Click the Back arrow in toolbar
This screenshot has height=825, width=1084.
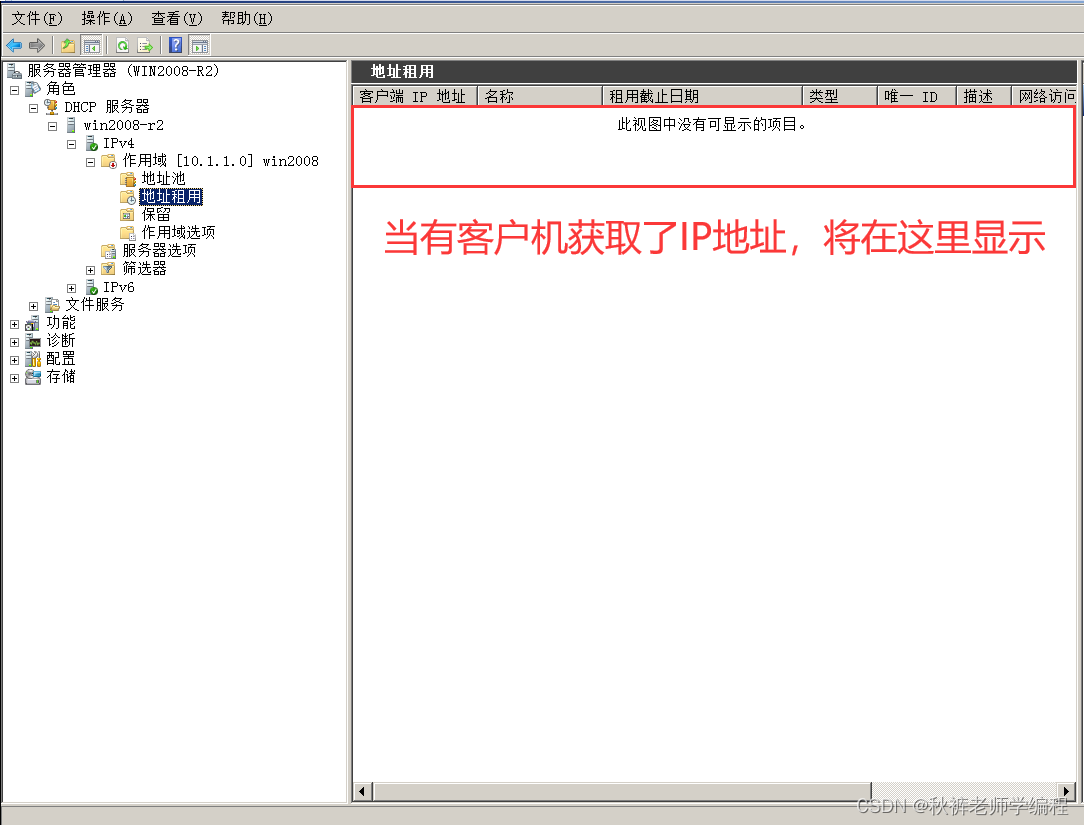point(14,46)
